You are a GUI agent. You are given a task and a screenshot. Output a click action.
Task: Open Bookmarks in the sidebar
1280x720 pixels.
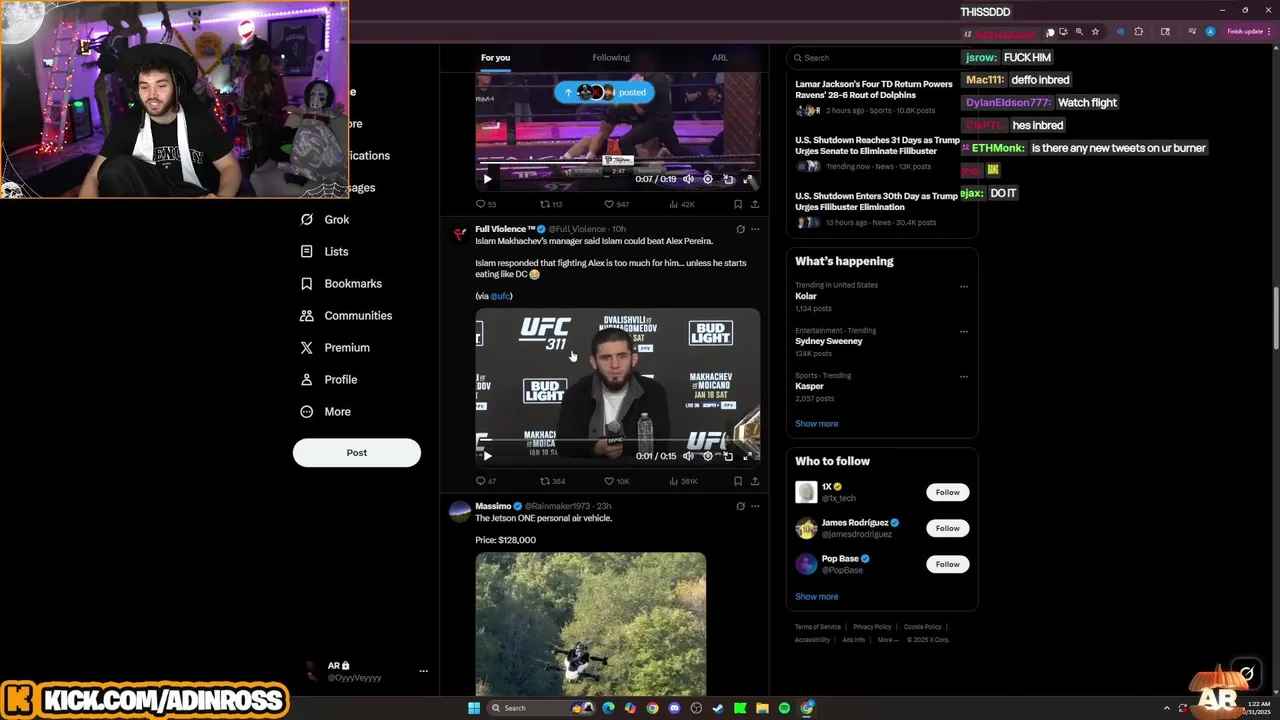[341, 283]
